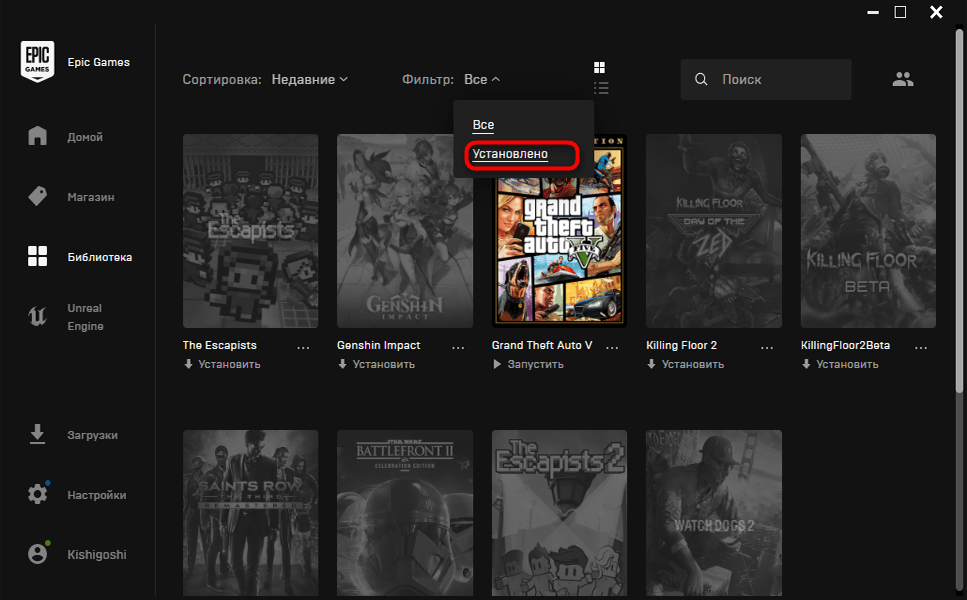
Task: Switch library to grid view icon
Action: 599,67
